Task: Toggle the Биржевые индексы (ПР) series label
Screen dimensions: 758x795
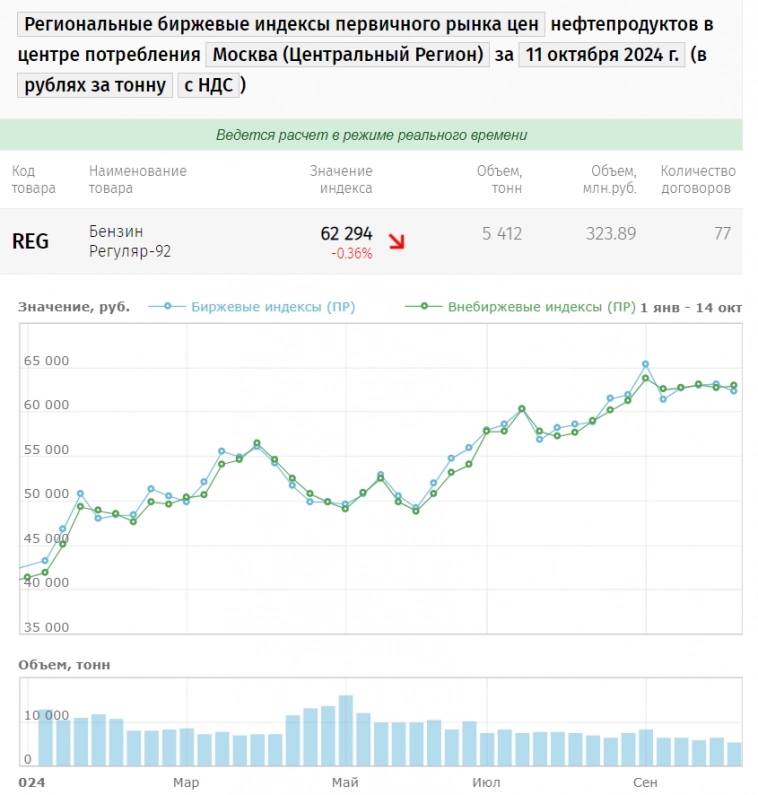Action: coord(272,307)
